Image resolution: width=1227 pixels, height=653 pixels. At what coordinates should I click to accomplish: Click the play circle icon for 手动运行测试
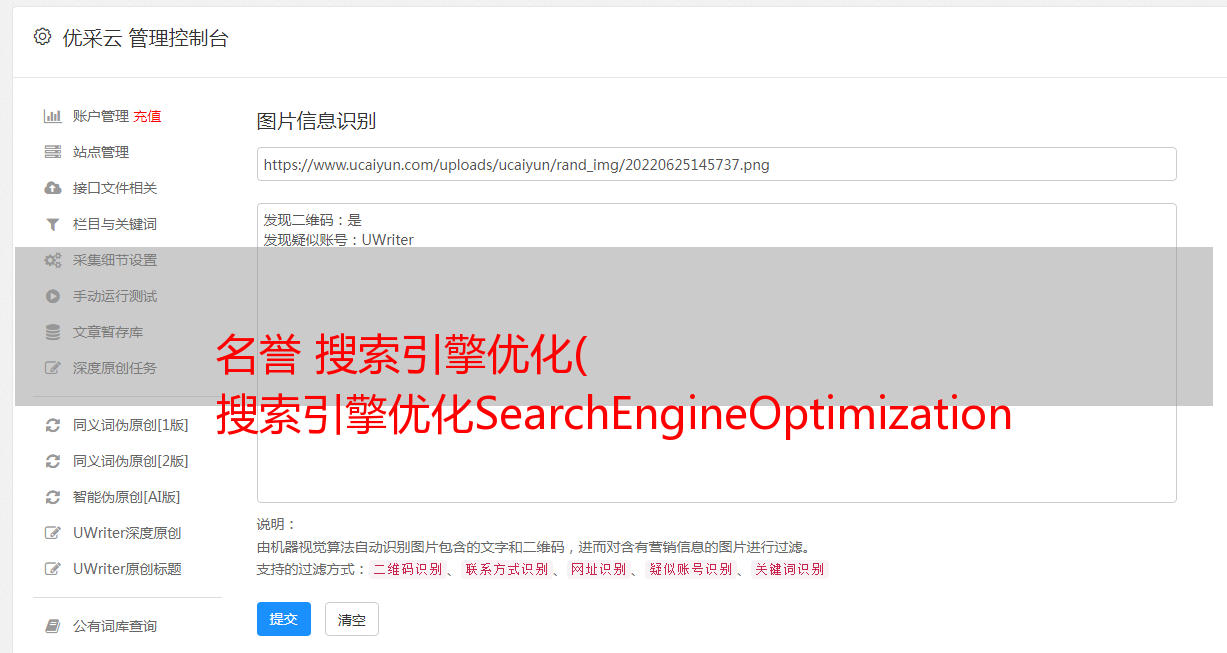point(53,296)
